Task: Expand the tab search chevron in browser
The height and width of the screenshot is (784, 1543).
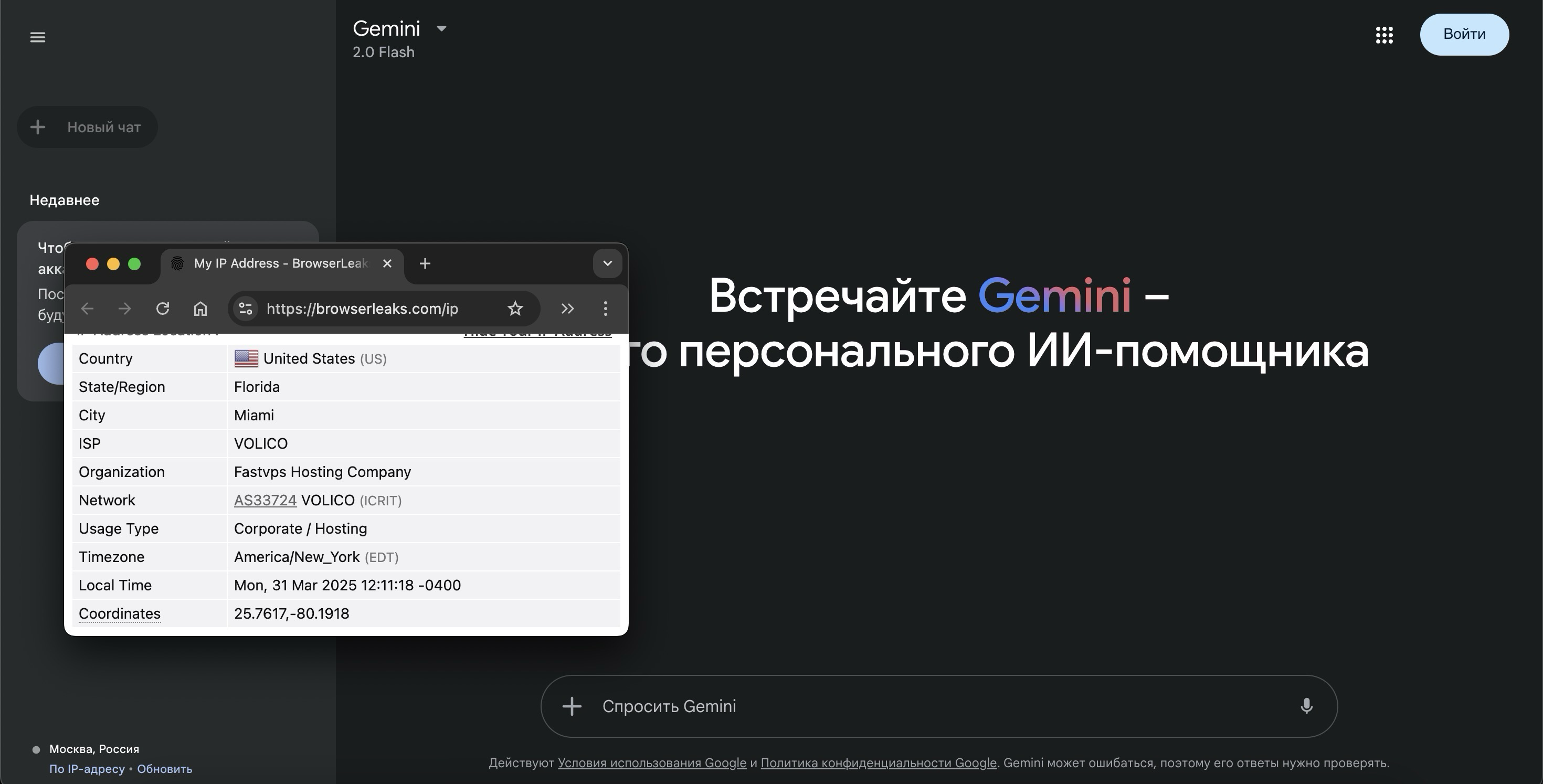Action: tap(607, 263)
